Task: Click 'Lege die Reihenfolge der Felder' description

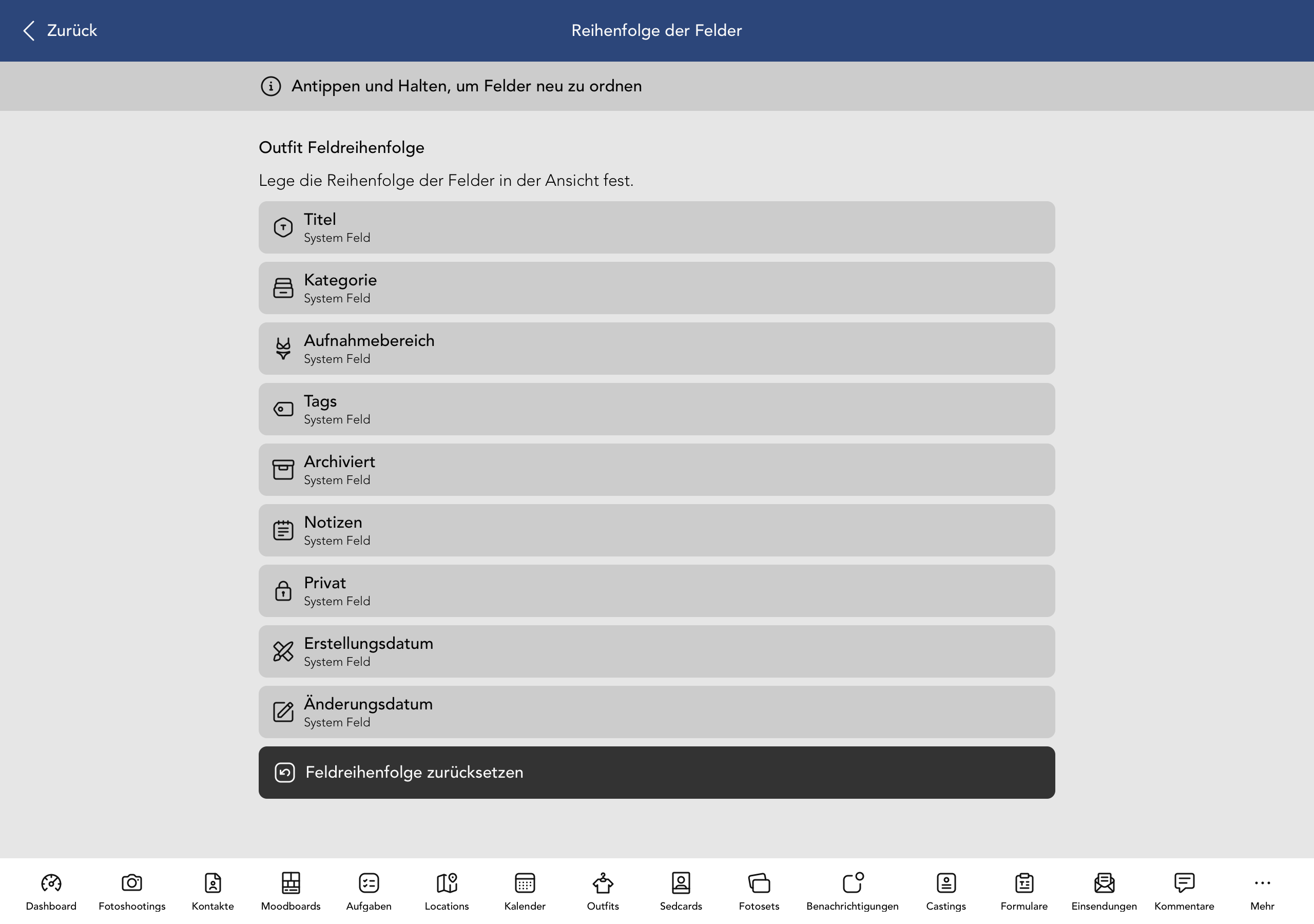Action: click(447, 181)
